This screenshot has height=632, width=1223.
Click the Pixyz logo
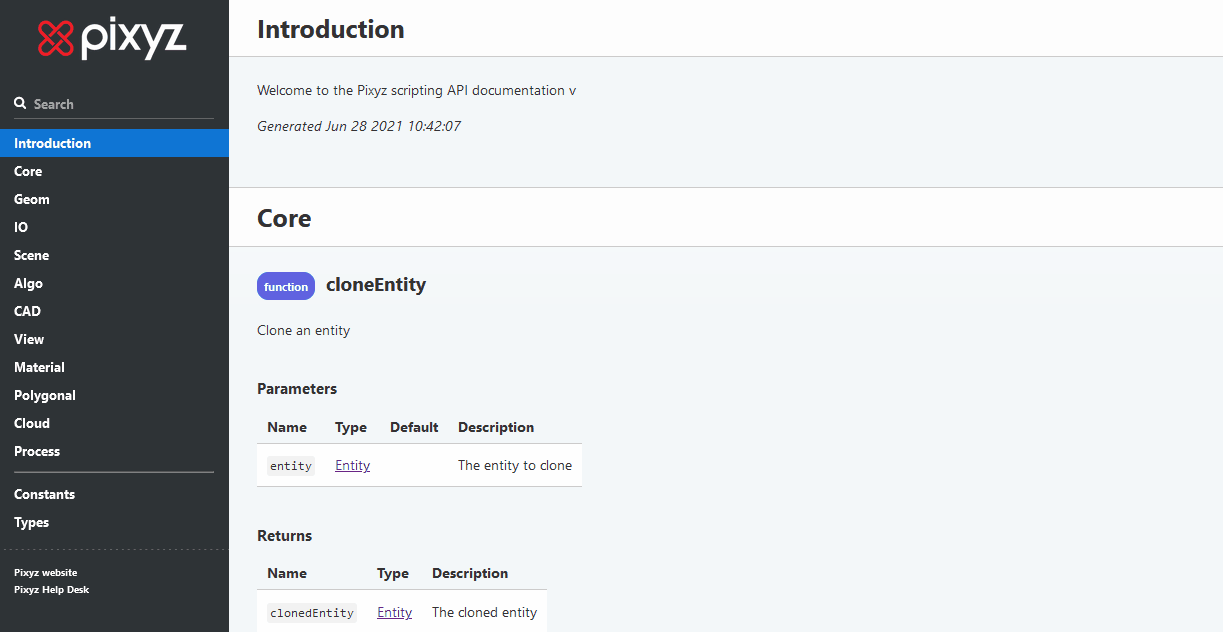112,39
